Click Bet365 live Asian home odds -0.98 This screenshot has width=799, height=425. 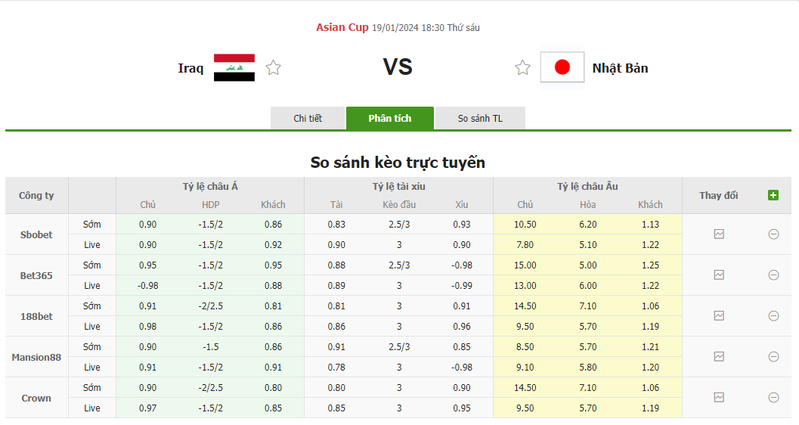[148, 285]
